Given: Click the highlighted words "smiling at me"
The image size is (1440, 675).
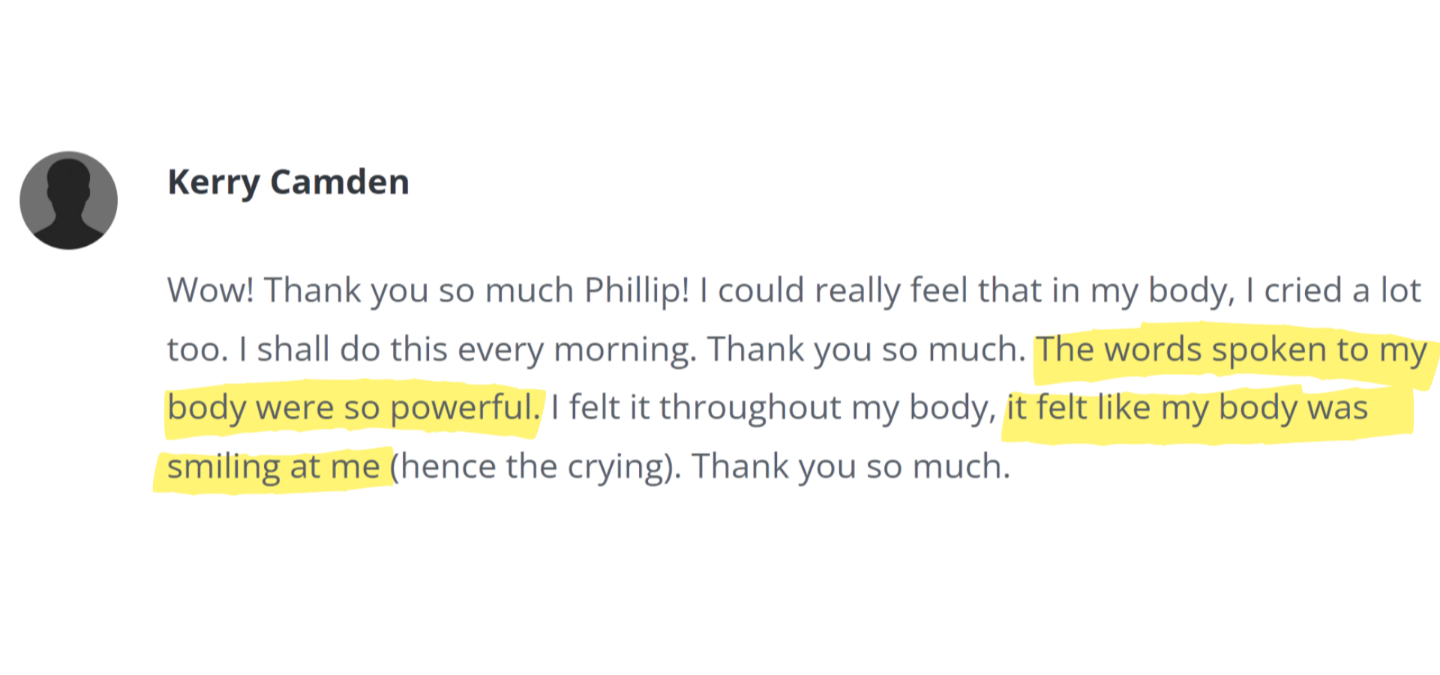Looking at the screenshot, I should click(274, 467).
